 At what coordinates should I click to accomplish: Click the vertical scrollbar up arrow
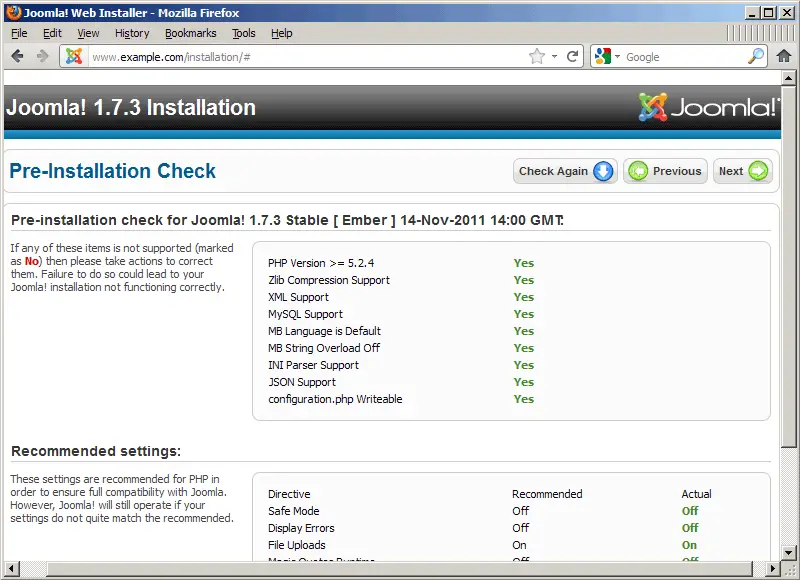788,78
